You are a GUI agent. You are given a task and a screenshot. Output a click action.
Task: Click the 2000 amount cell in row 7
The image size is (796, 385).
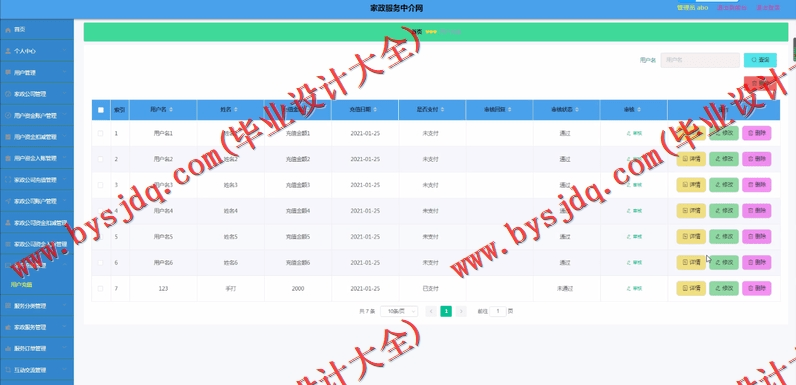tap(297, 288)
